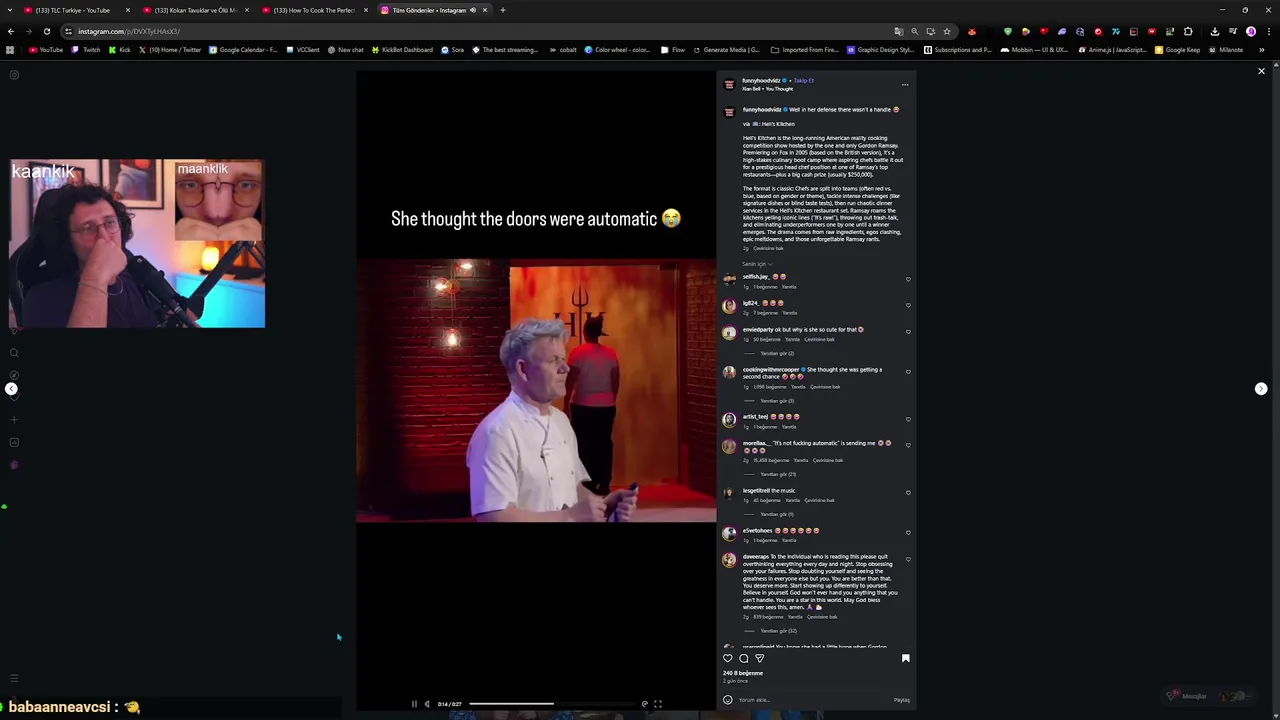Open funnyhoodvidz profile avatar in header
The image size is (1280, 720).
click(x=729, y=84)
